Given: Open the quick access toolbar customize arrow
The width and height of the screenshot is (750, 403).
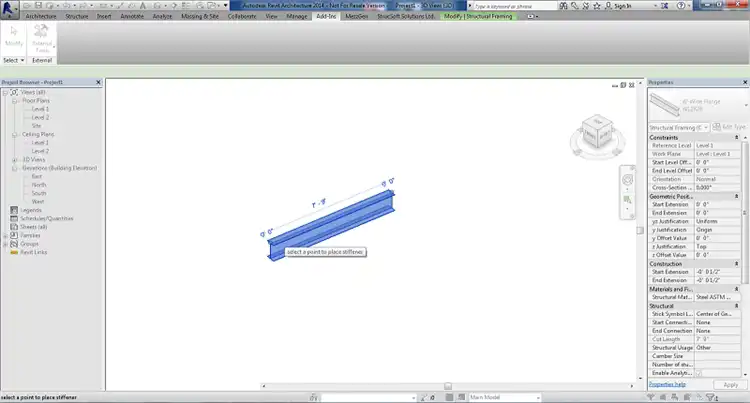Looking at the screenshot, I should 226,6.
